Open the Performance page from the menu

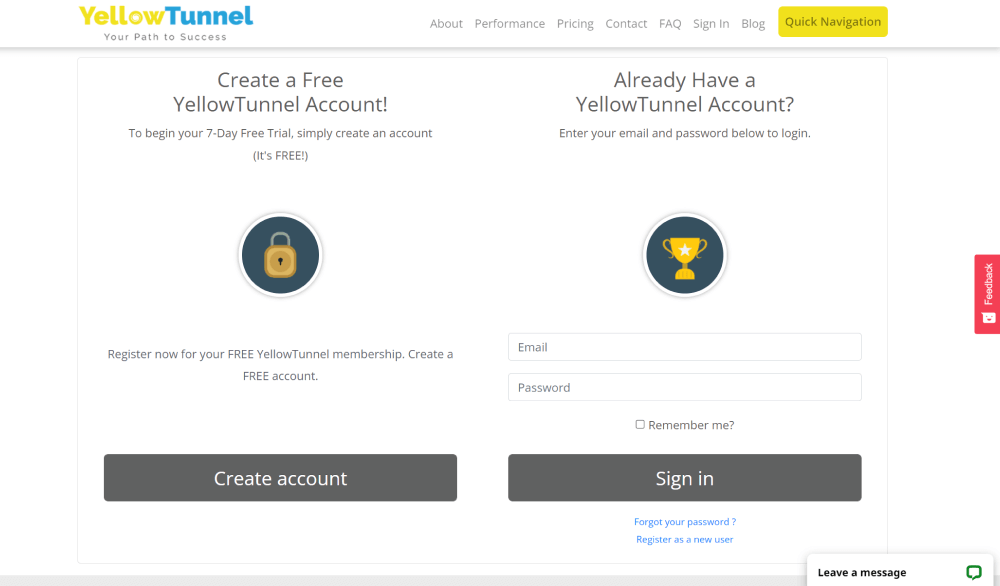[x=510, y=23]
